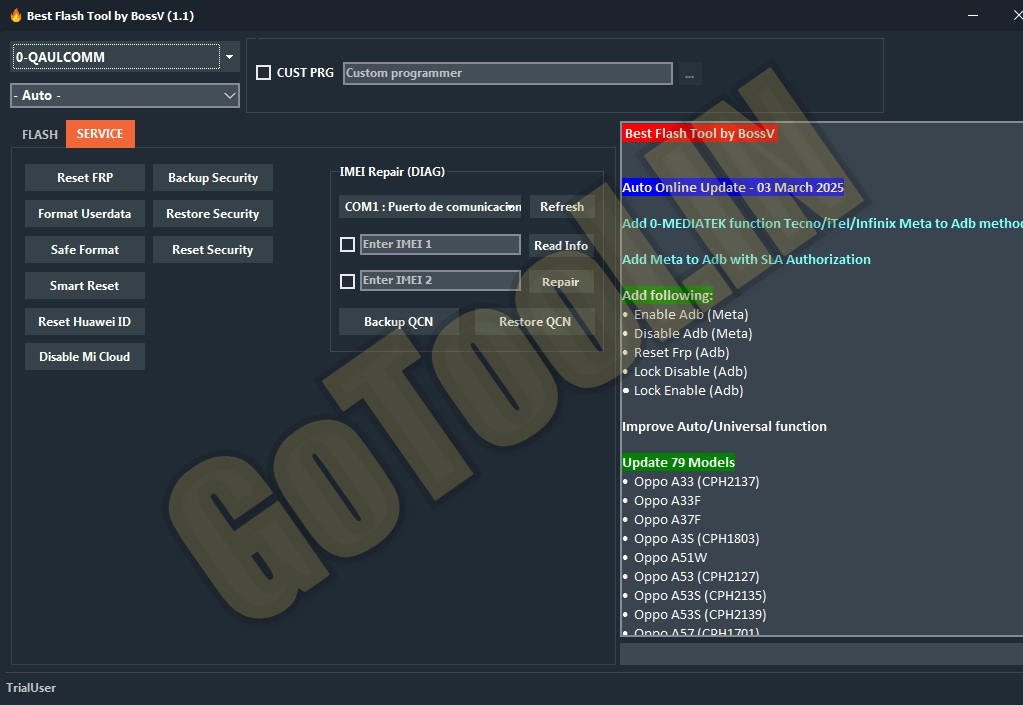Select the SERVICE tab

point(100,134)
